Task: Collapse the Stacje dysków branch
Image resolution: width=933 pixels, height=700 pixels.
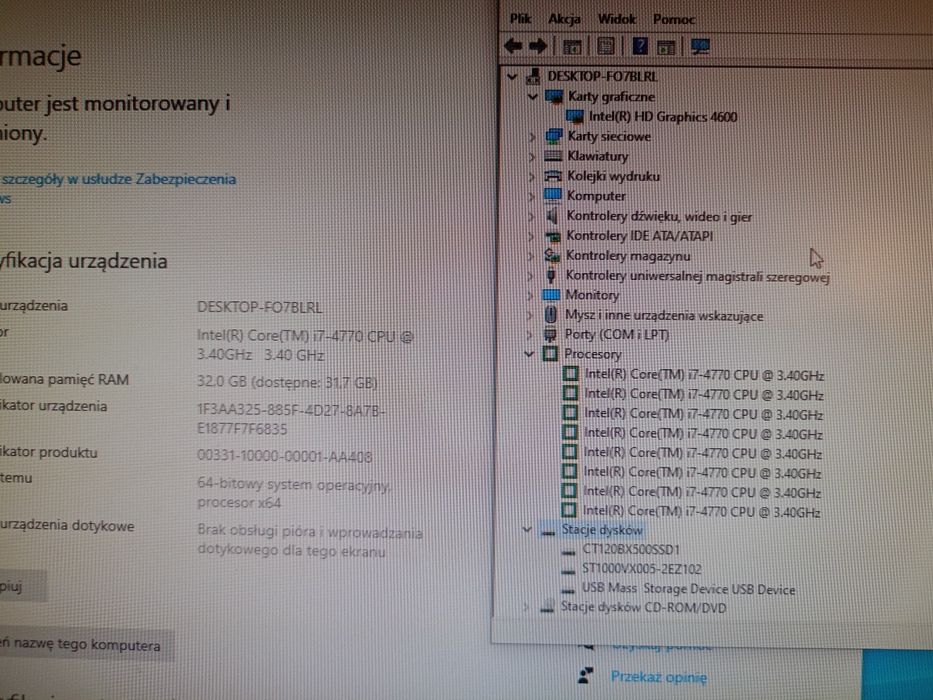Action: click(527, 529)
